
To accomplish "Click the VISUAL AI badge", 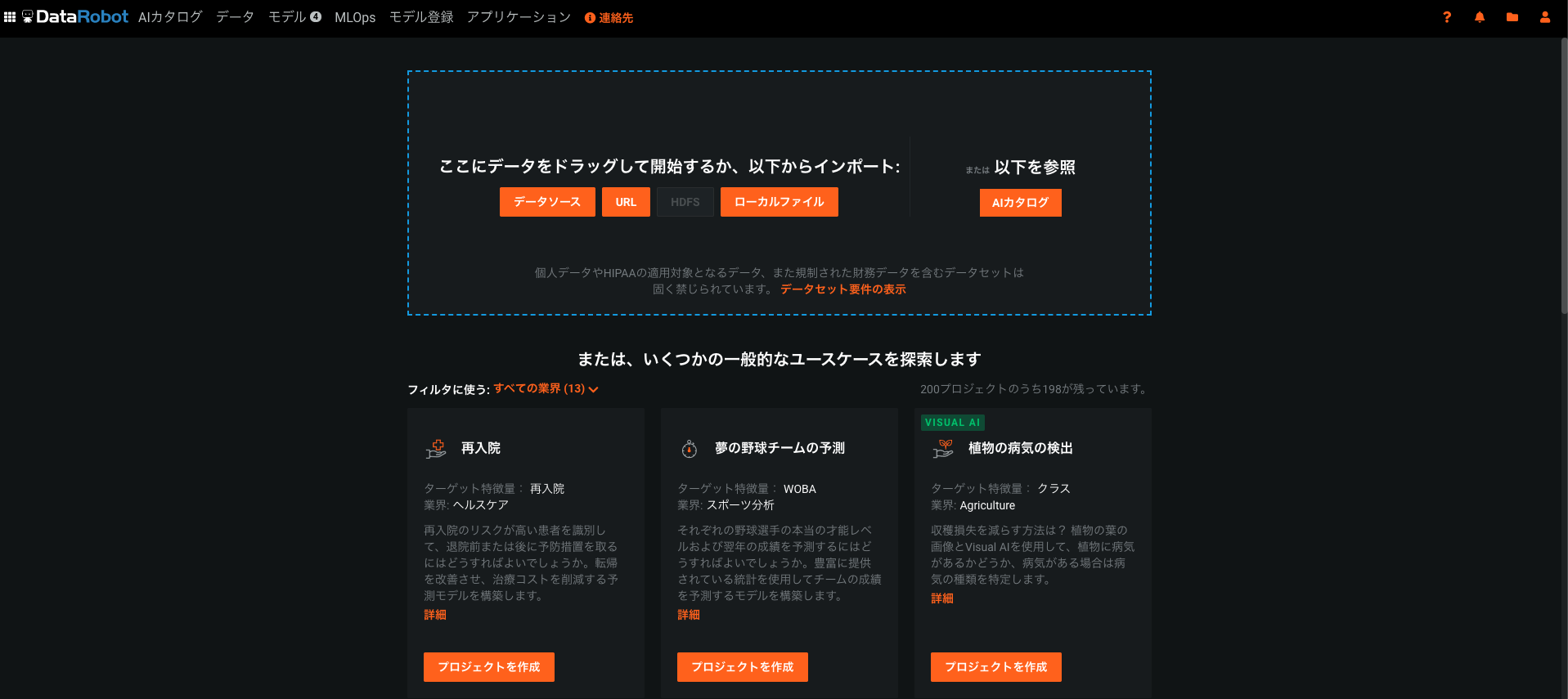I will coord(953,423).
